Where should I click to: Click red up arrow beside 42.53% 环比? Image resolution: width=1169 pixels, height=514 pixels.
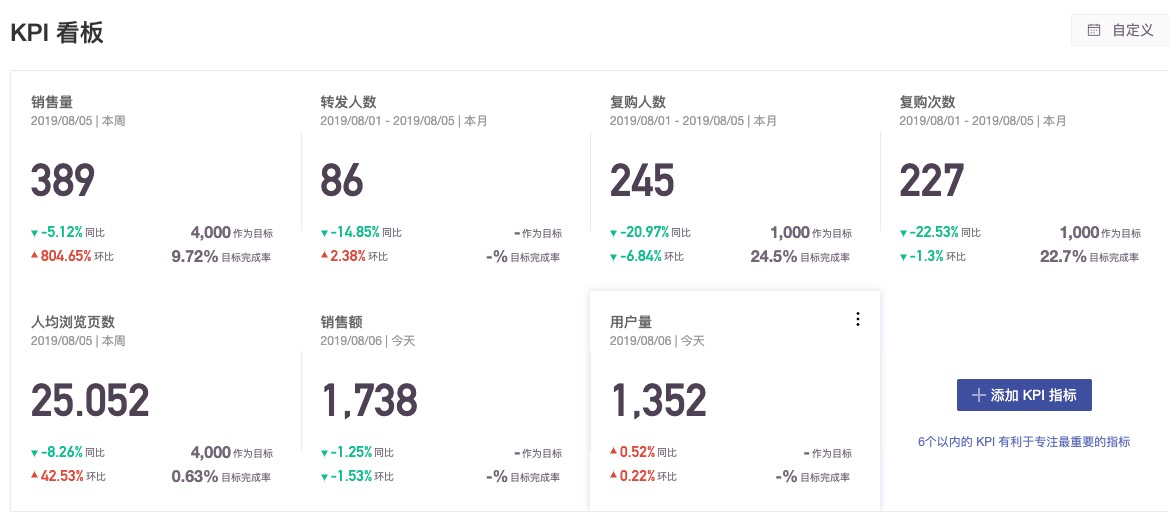(x=35, y=475)
